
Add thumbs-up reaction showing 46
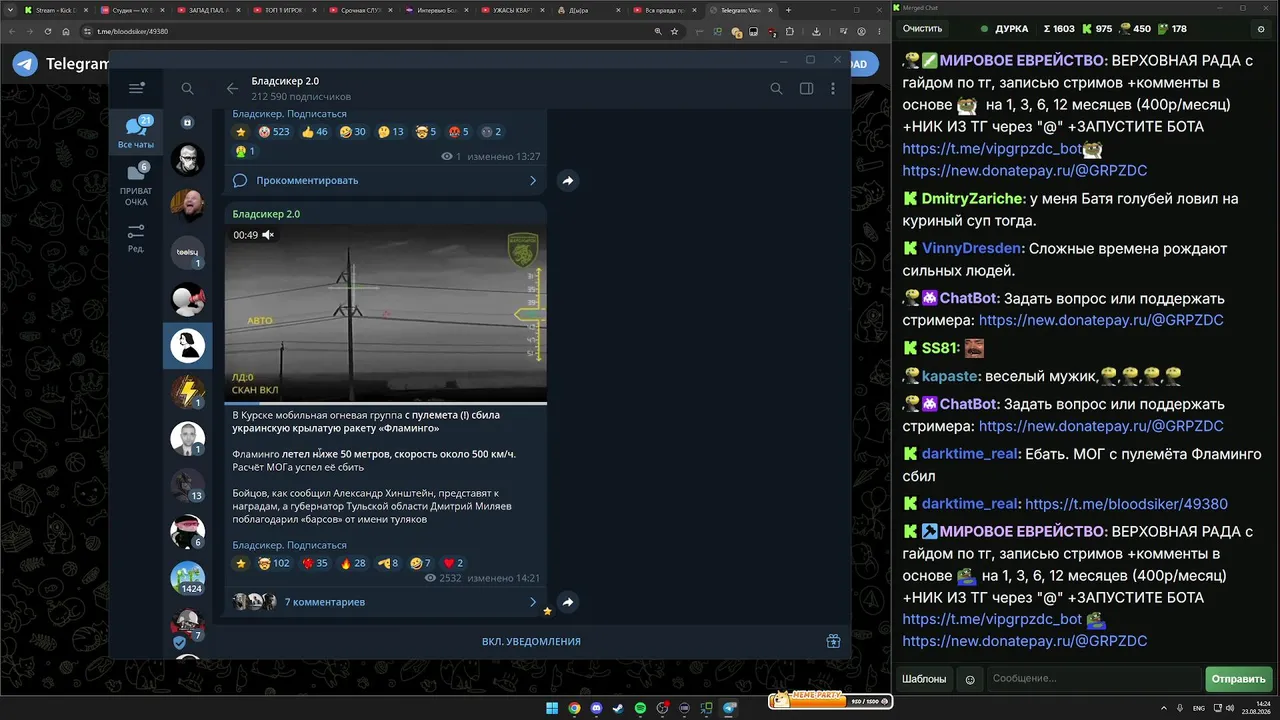tap(314, 132)
